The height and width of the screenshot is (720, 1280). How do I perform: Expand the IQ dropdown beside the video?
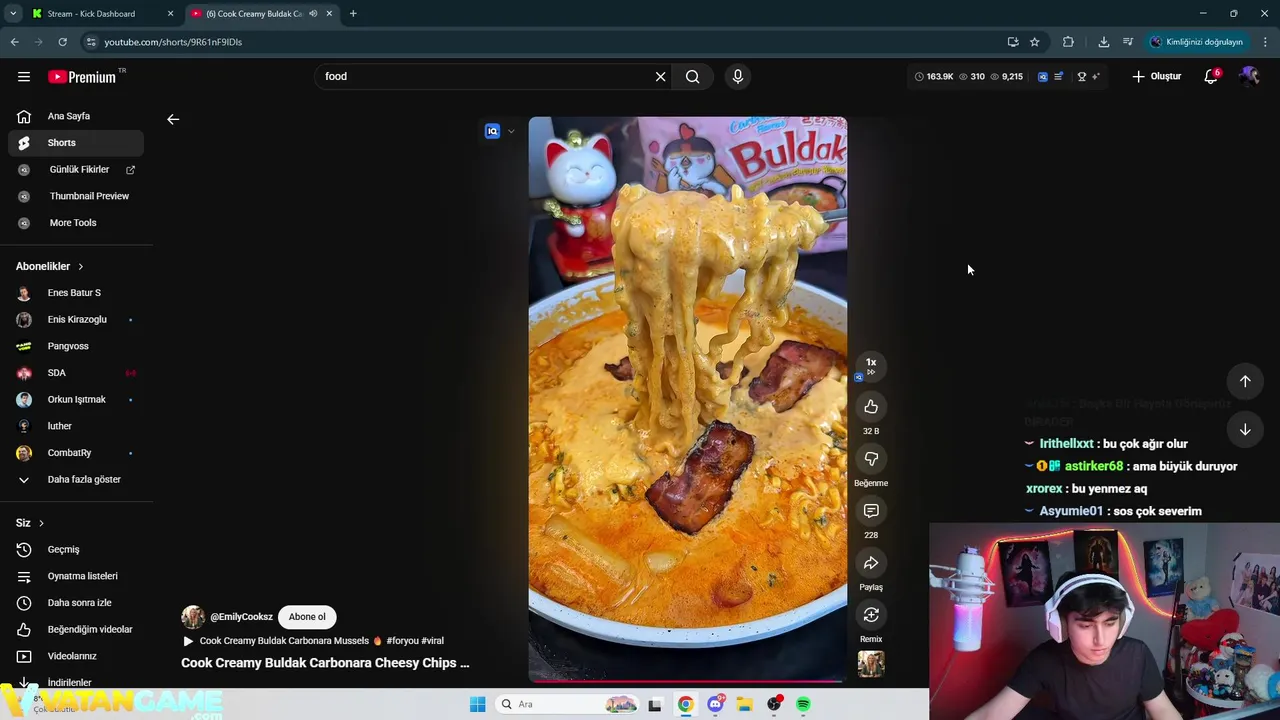pos(511,131)
